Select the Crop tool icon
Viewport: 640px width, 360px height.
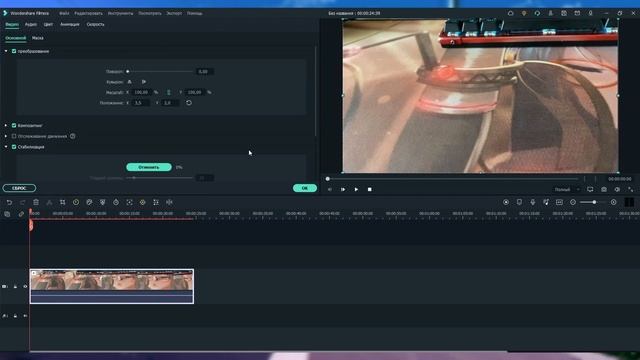point(62,202)
